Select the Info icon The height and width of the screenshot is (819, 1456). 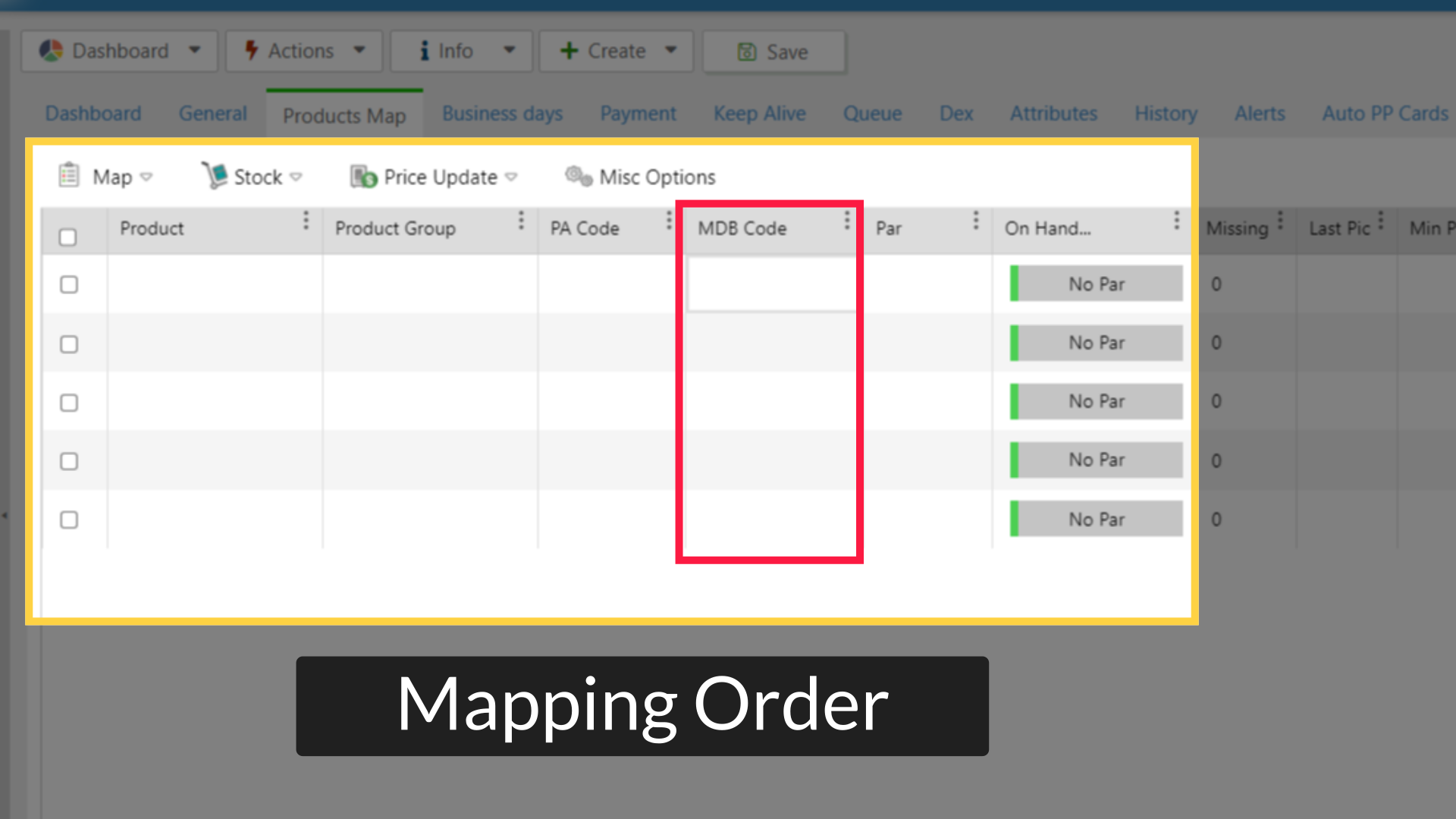pos(425,51)
